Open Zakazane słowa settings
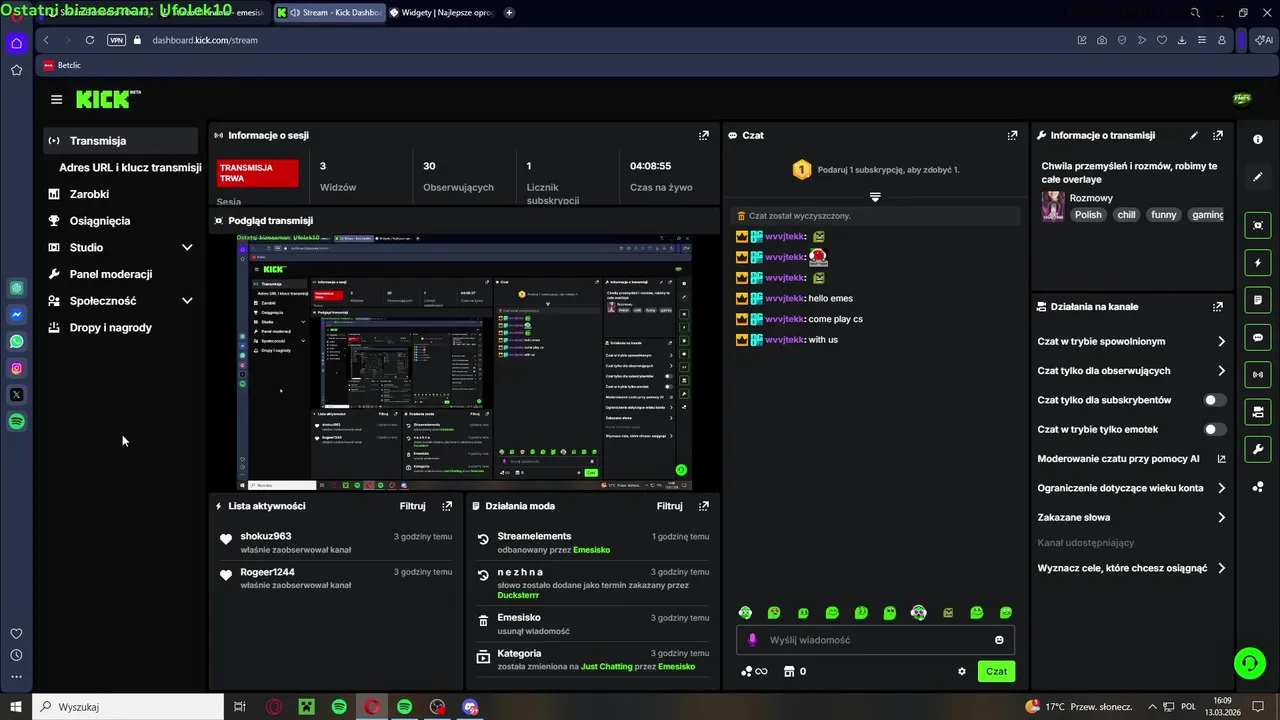 point(1131,517)
